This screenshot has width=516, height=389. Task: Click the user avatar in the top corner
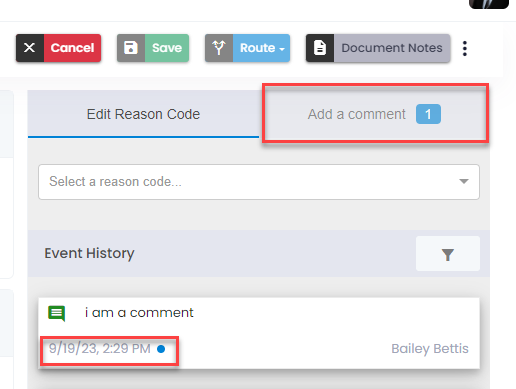click(489, 4)
